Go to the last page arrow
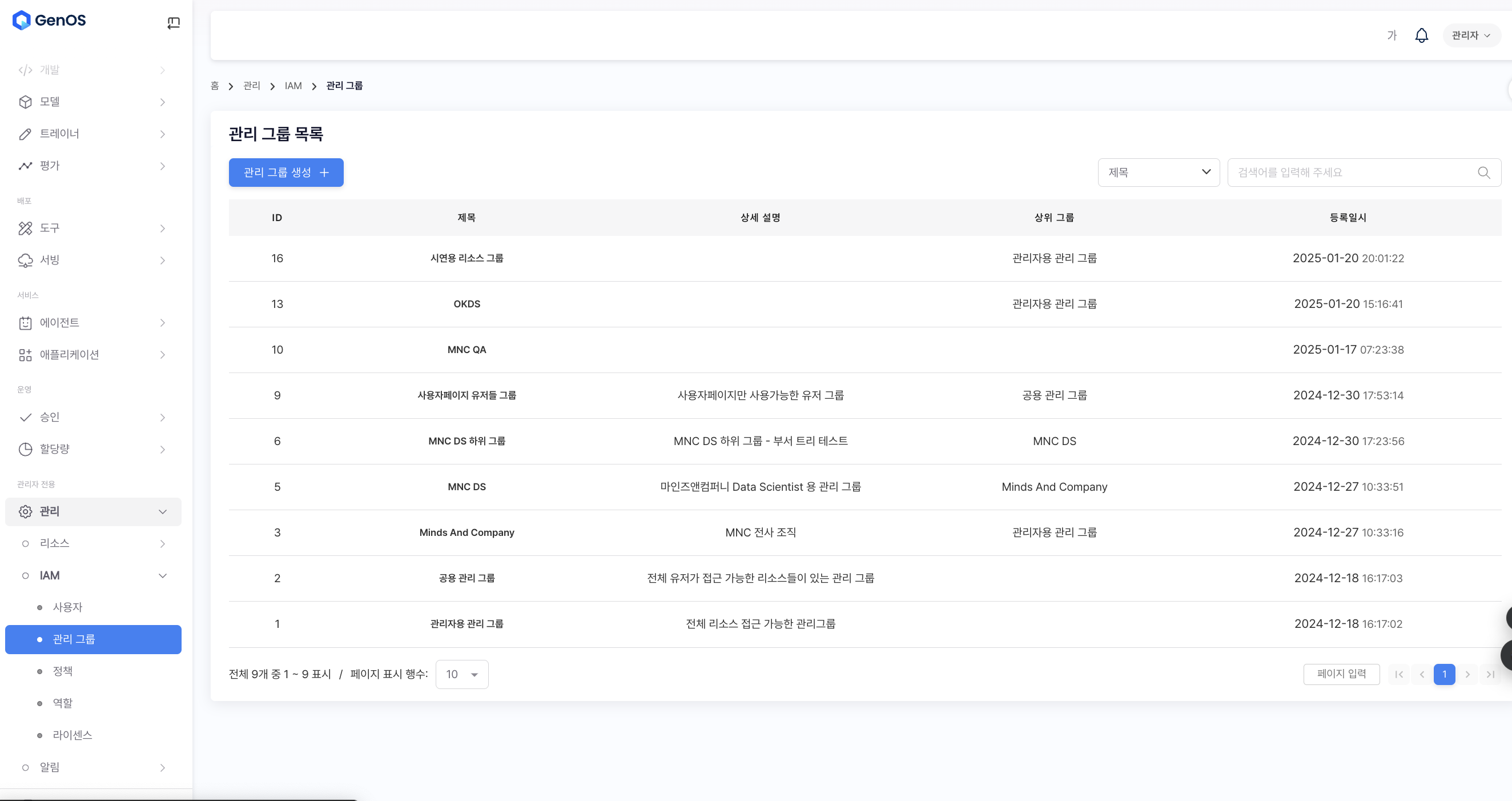 click(1490, 674)
